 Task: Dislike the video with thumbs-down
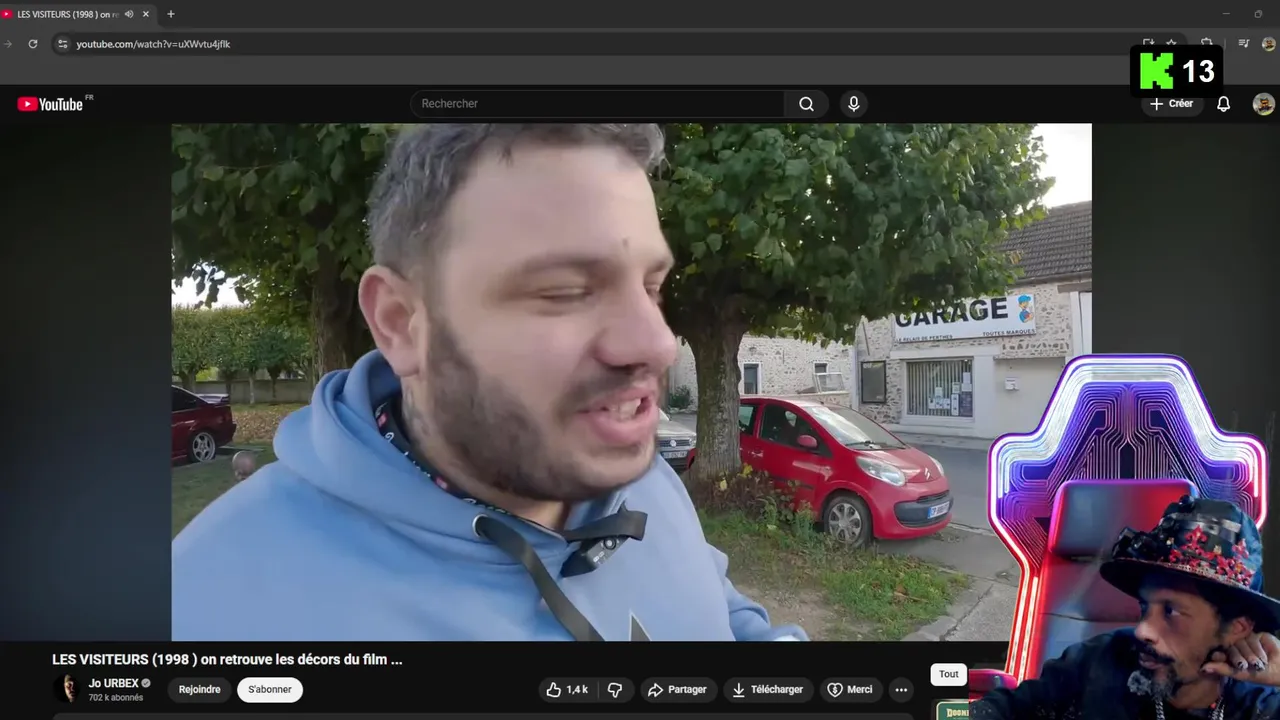[615, 690]
